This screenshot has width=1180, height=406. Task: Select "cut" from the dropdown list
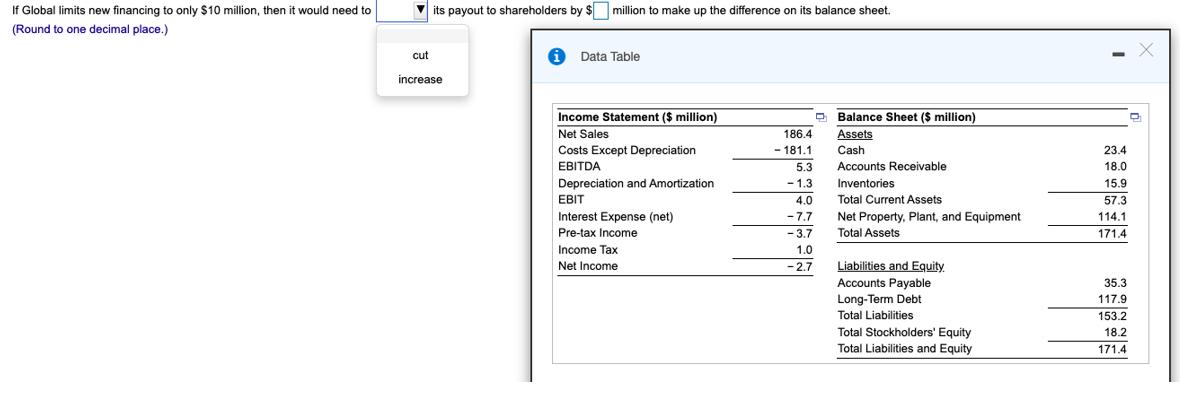421,56
